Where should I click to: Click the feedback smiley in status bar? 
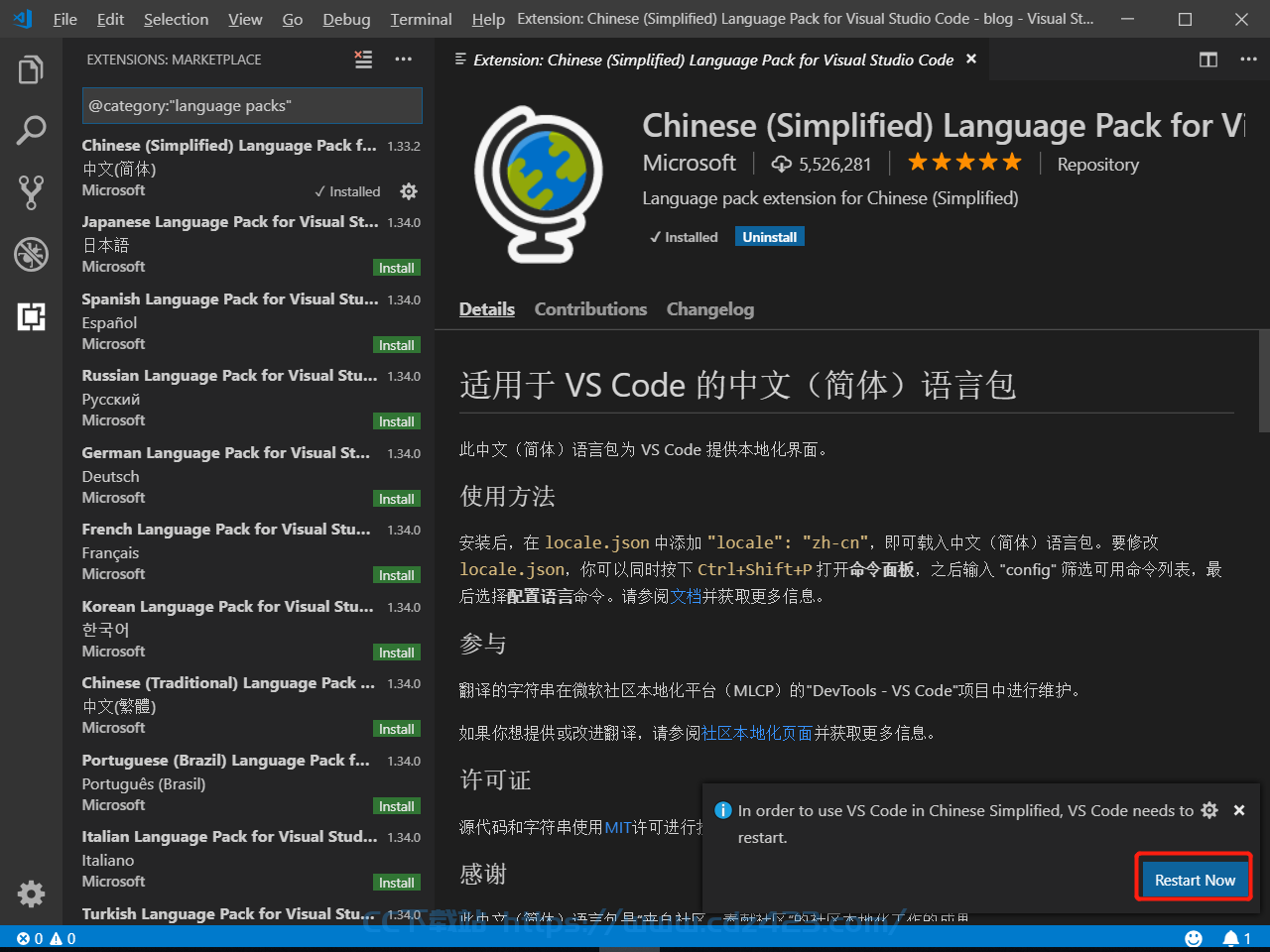point(1194,938)
